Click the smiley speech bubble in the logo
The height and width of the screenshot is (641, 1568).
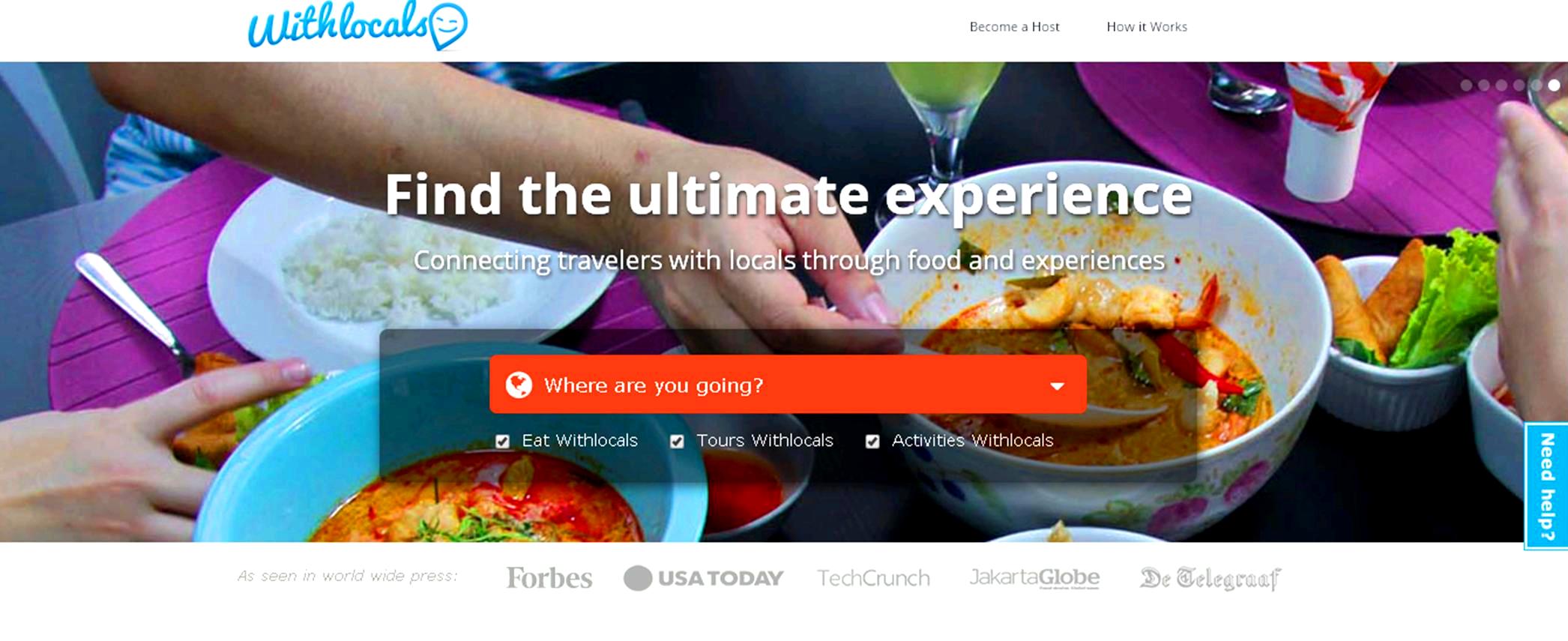(x=448, y=25)
